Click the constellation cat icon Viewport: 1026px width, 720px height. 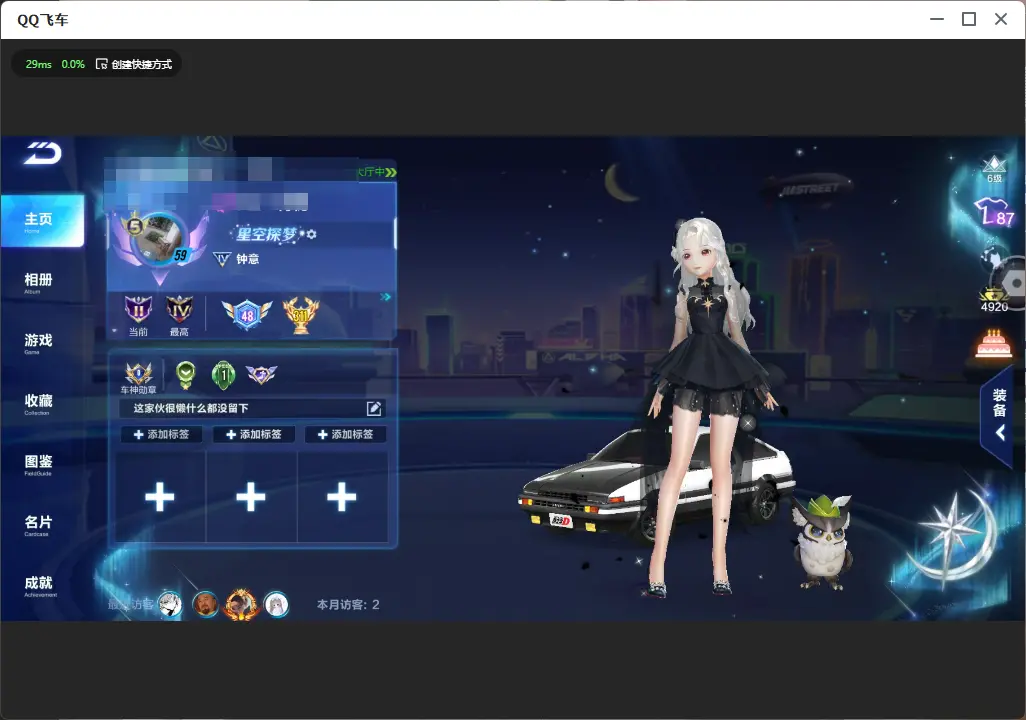(992, 258)
